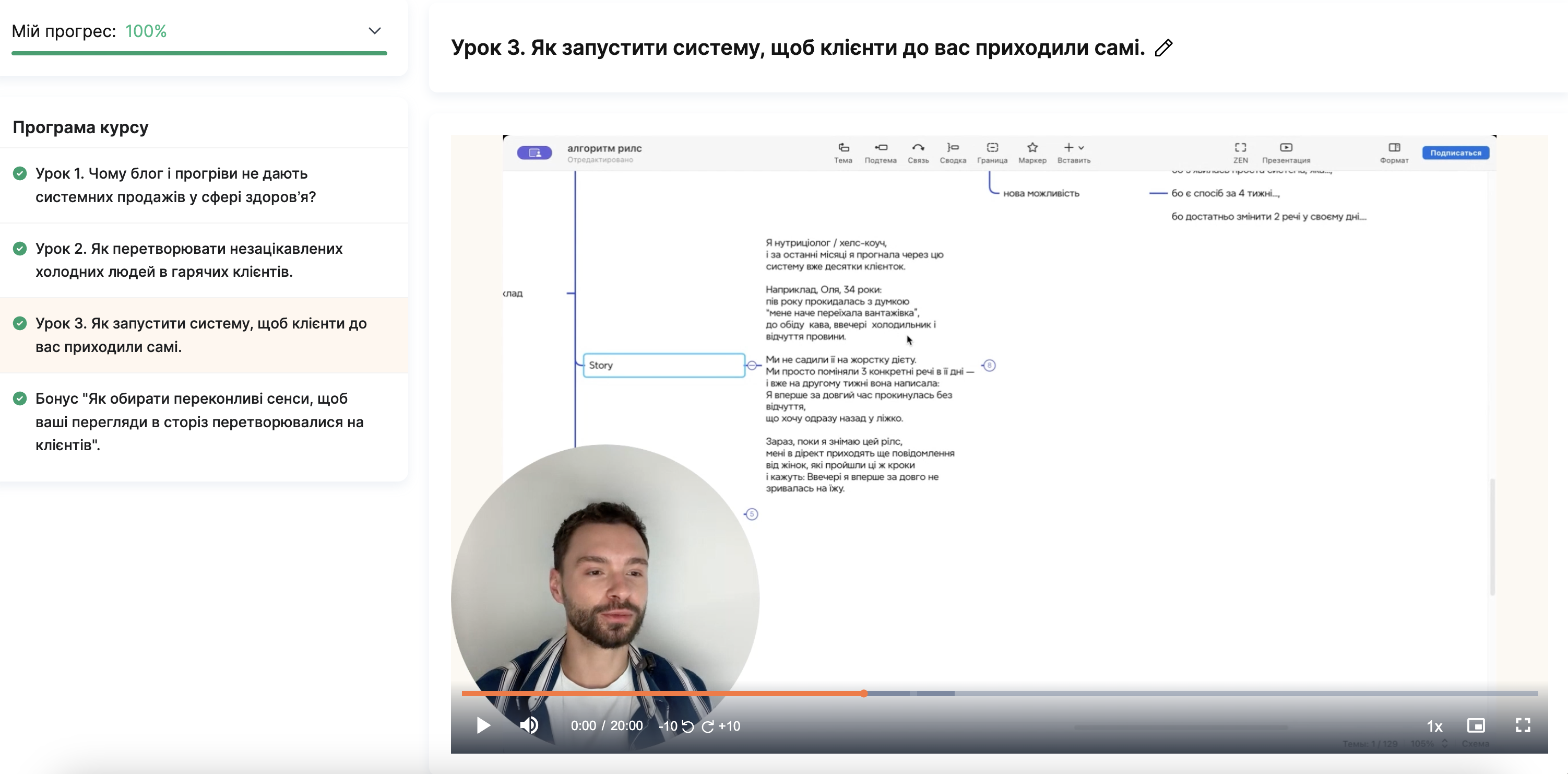Screen dimensions: 1568x774
Task: Enable picture-in-picture mode
Action: [1476, 725]
